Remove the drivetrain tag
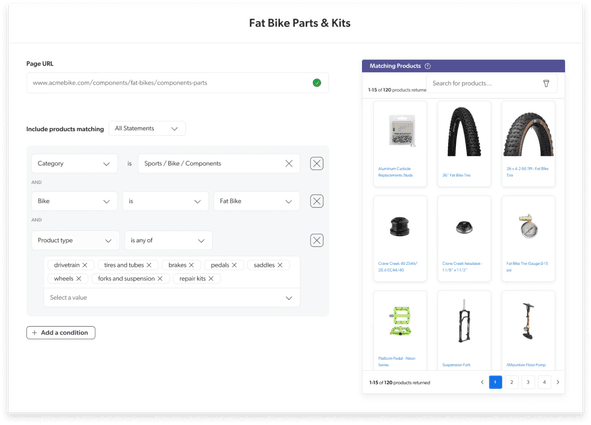Screen dimensions: 591x425 [x=85, y=265]
